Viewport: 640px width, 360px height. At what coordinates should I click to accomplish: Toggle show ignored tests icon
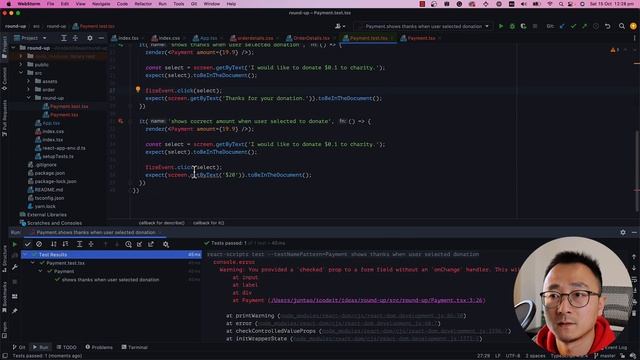39,244
